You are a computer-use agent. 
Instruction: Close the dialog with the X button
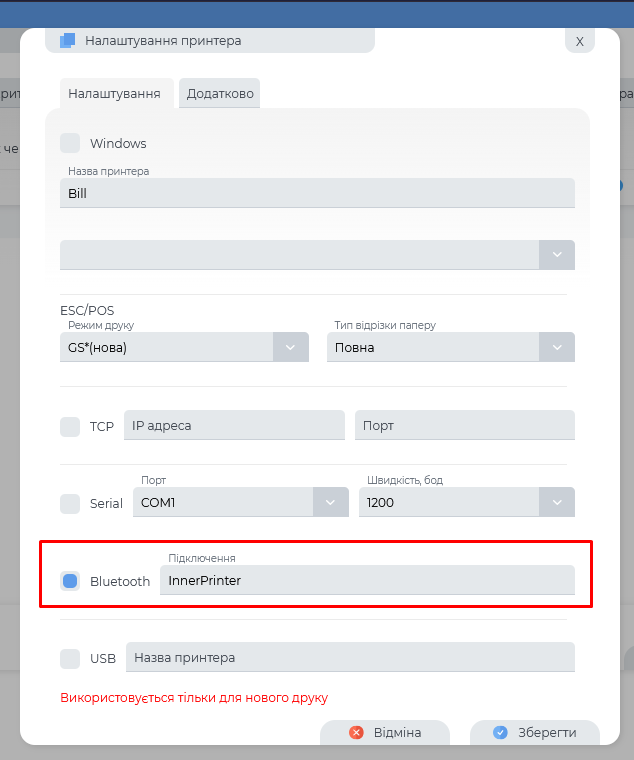(x=580, y=41)
